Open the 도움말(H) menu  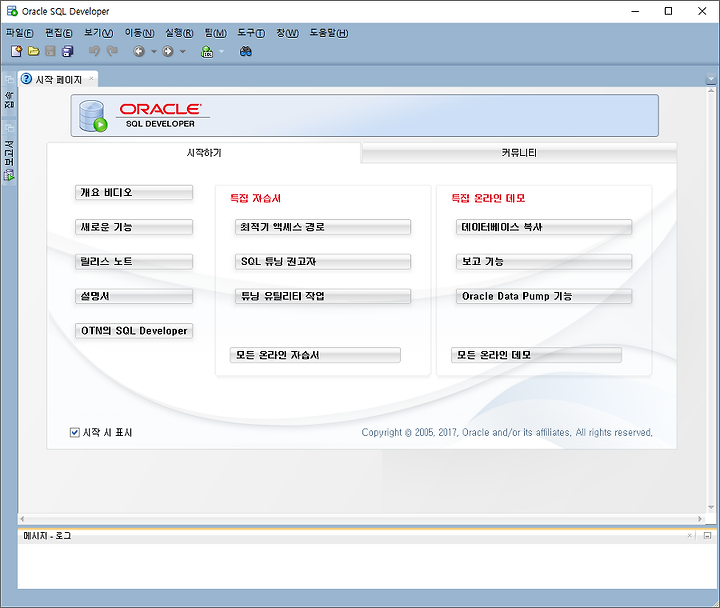329,33
